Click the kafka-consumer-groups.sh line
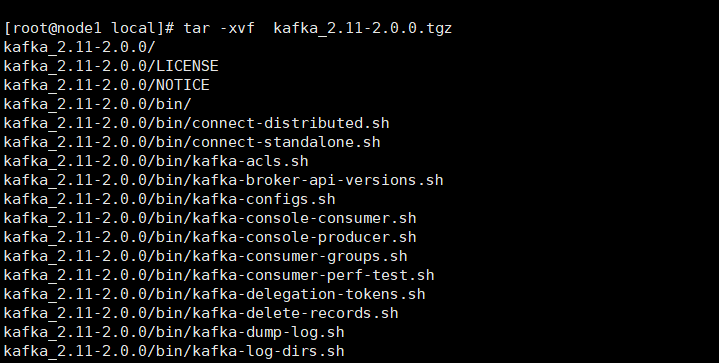This screenshot has width=719, height=363. (x=205, y=256)
